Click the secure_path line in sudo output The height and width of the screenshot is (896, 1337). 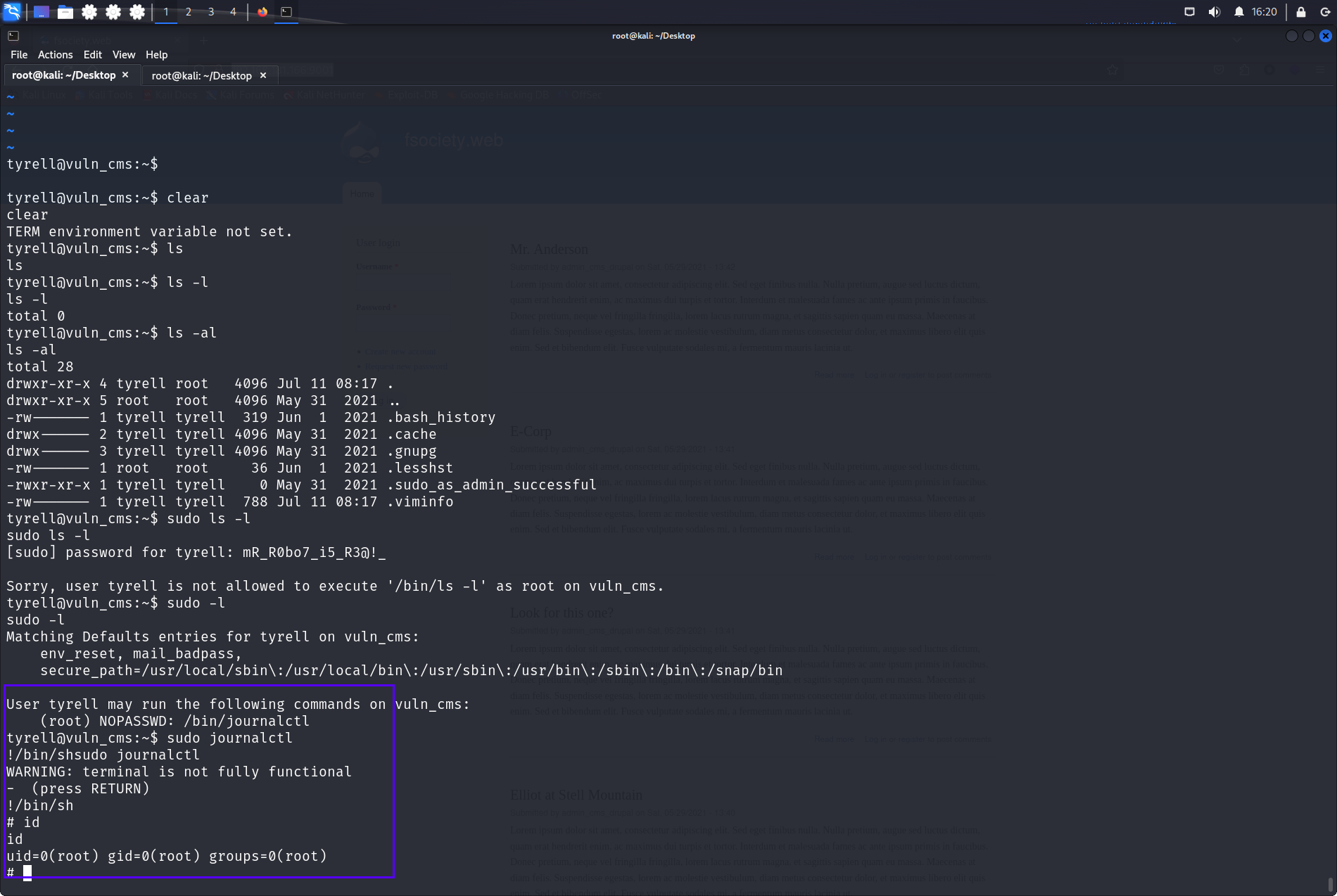click(x=411, y=670)
